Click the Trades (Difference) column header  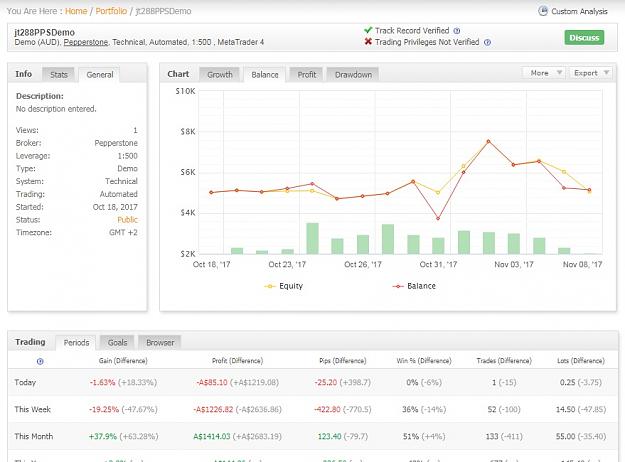[x=504, y=361]
